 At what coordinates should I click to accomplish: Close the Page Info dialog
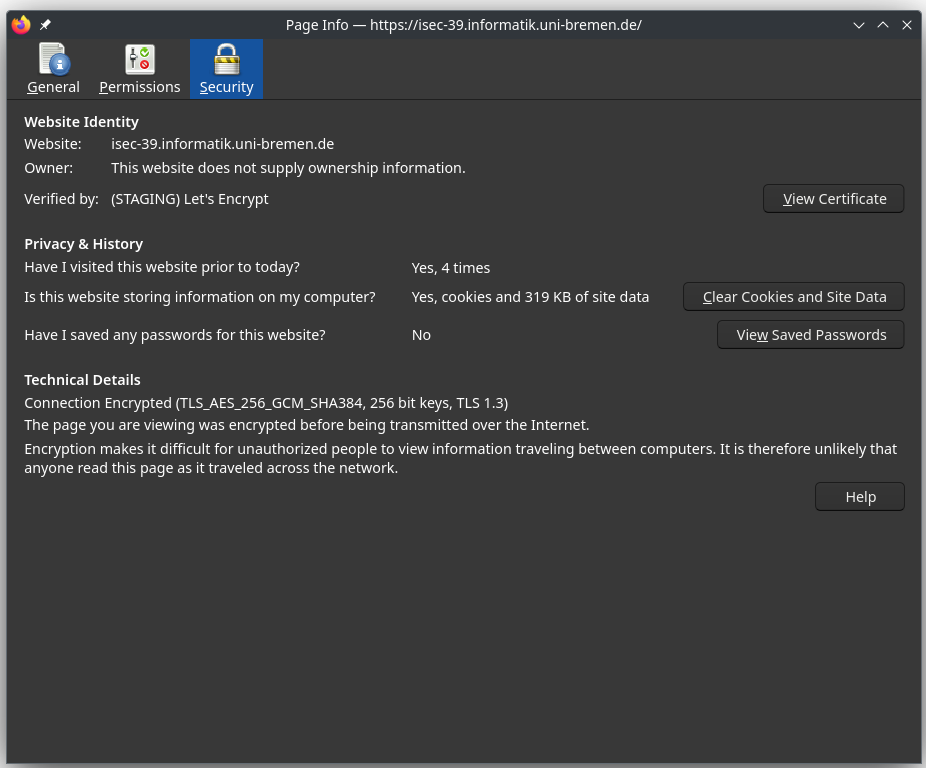coord(907,25)
